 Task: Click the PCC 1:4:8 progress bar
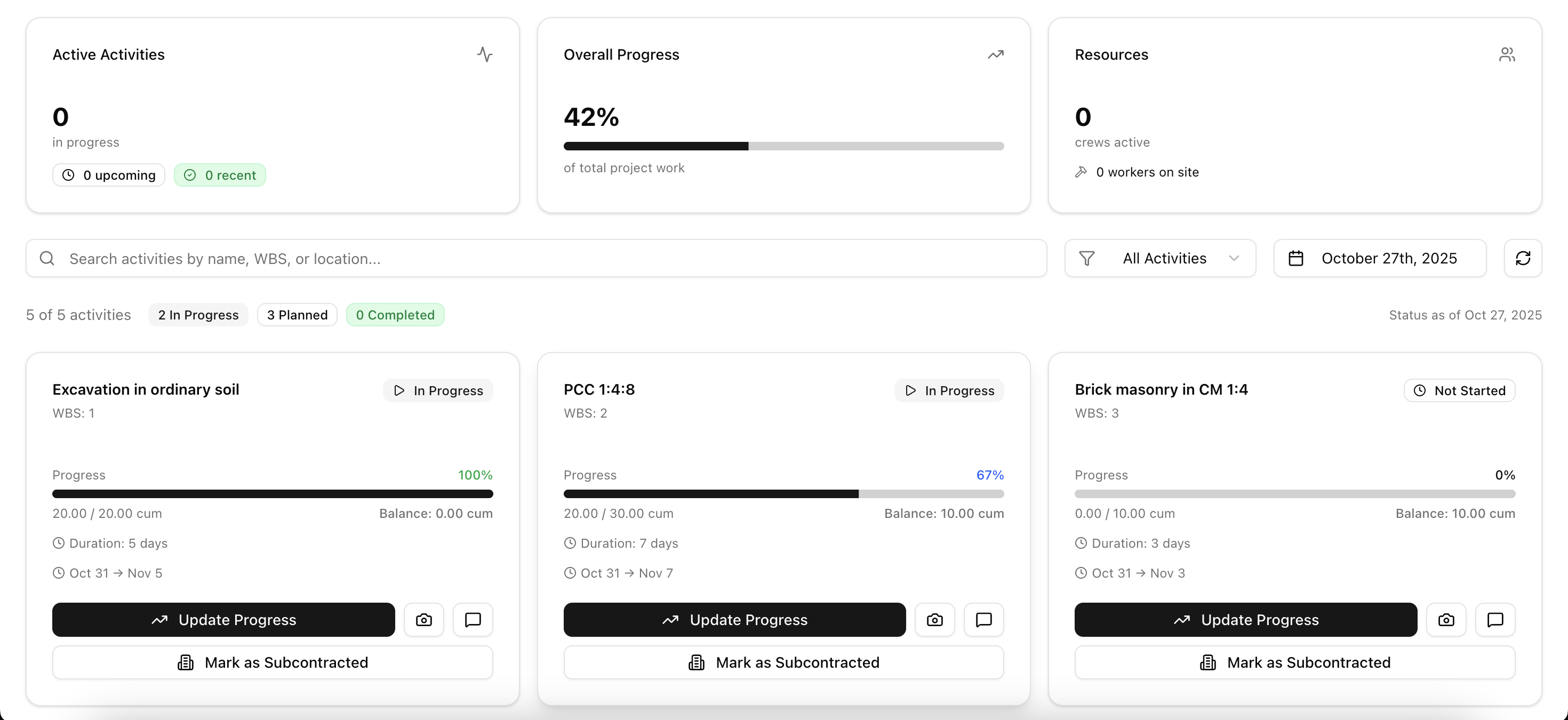[x=783, y=493]
